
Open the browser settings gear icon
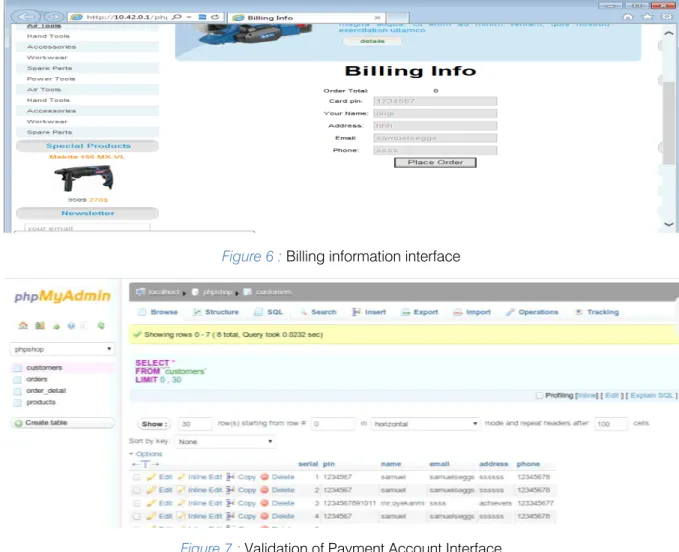point(666,16)
